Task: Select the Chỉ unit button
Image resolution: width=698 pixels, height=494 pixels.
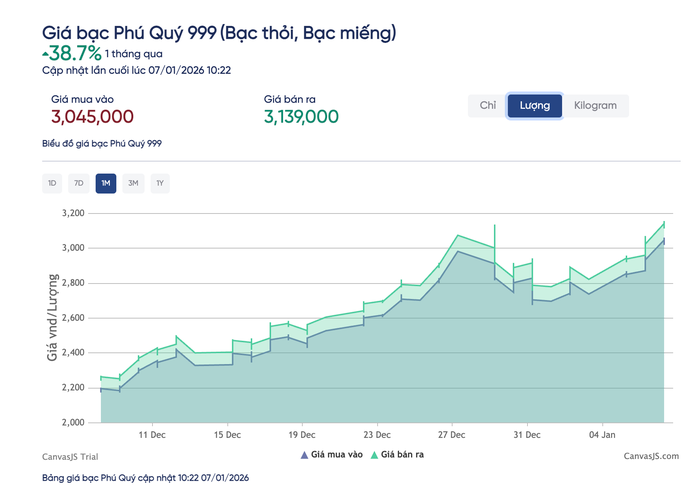Action: 488,106
